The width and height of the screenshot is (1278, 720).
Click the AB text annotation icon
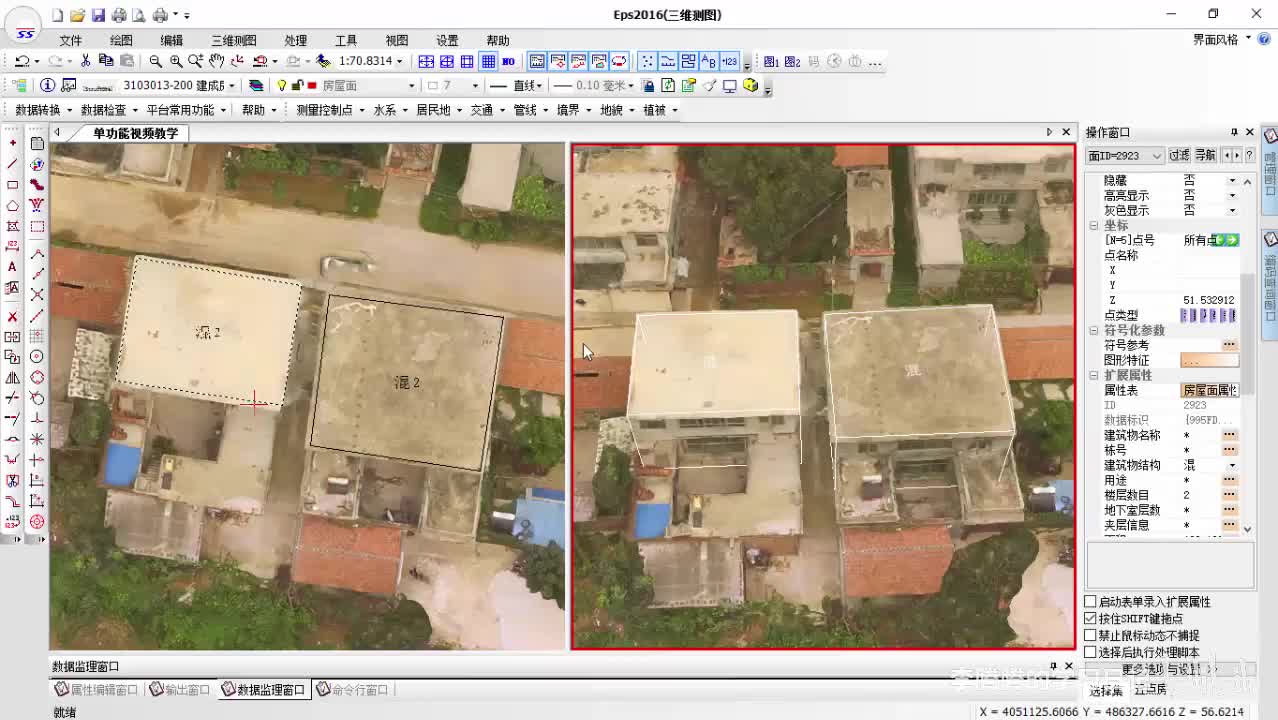[709, 61]
